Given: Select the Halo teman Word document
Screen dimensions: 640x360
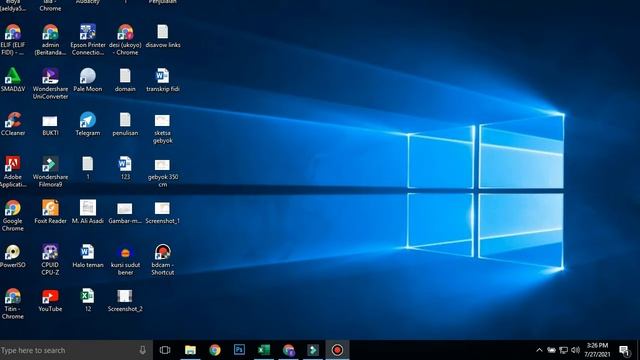Looking at the screenshot, I should click(88, 256).
